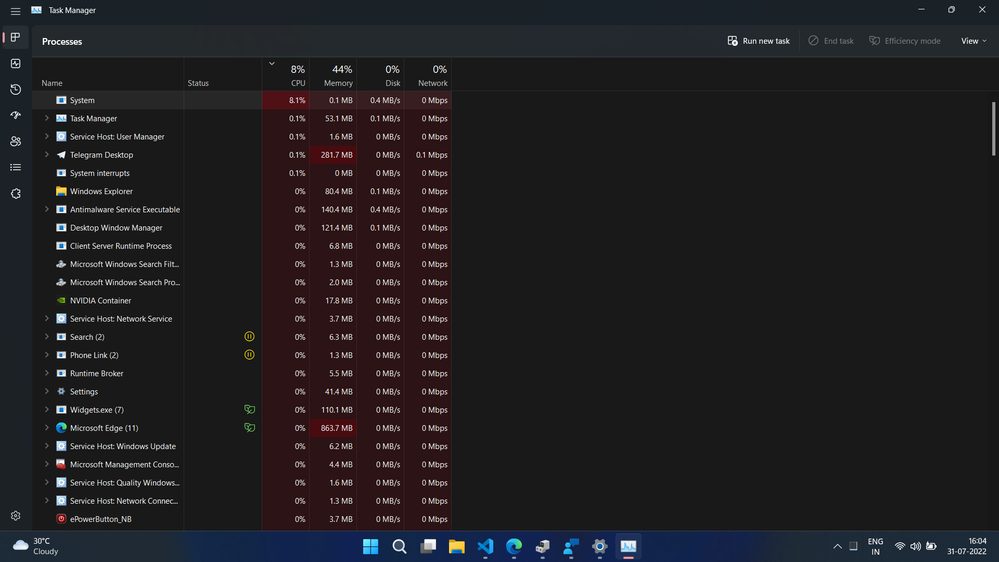The image size is (999, 562).
Task: Select Service Host: Windows Update row
Action: point(242,446)
